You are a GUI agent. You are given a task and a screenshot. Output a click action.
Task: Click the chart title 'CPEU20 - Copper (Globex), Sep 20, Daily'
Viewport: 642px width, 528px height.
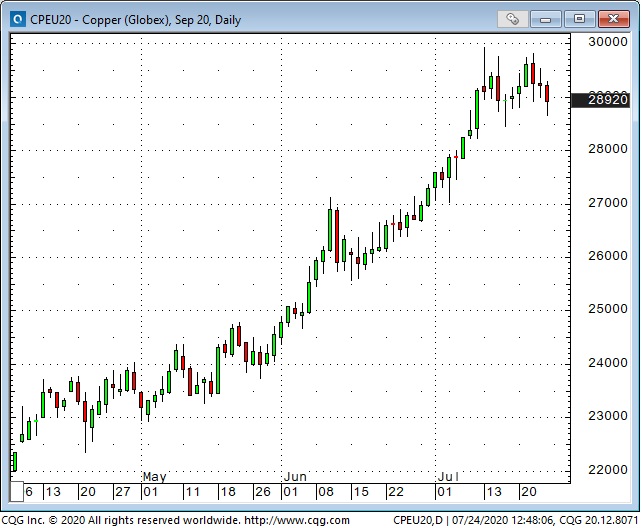[x=136, y=20]
